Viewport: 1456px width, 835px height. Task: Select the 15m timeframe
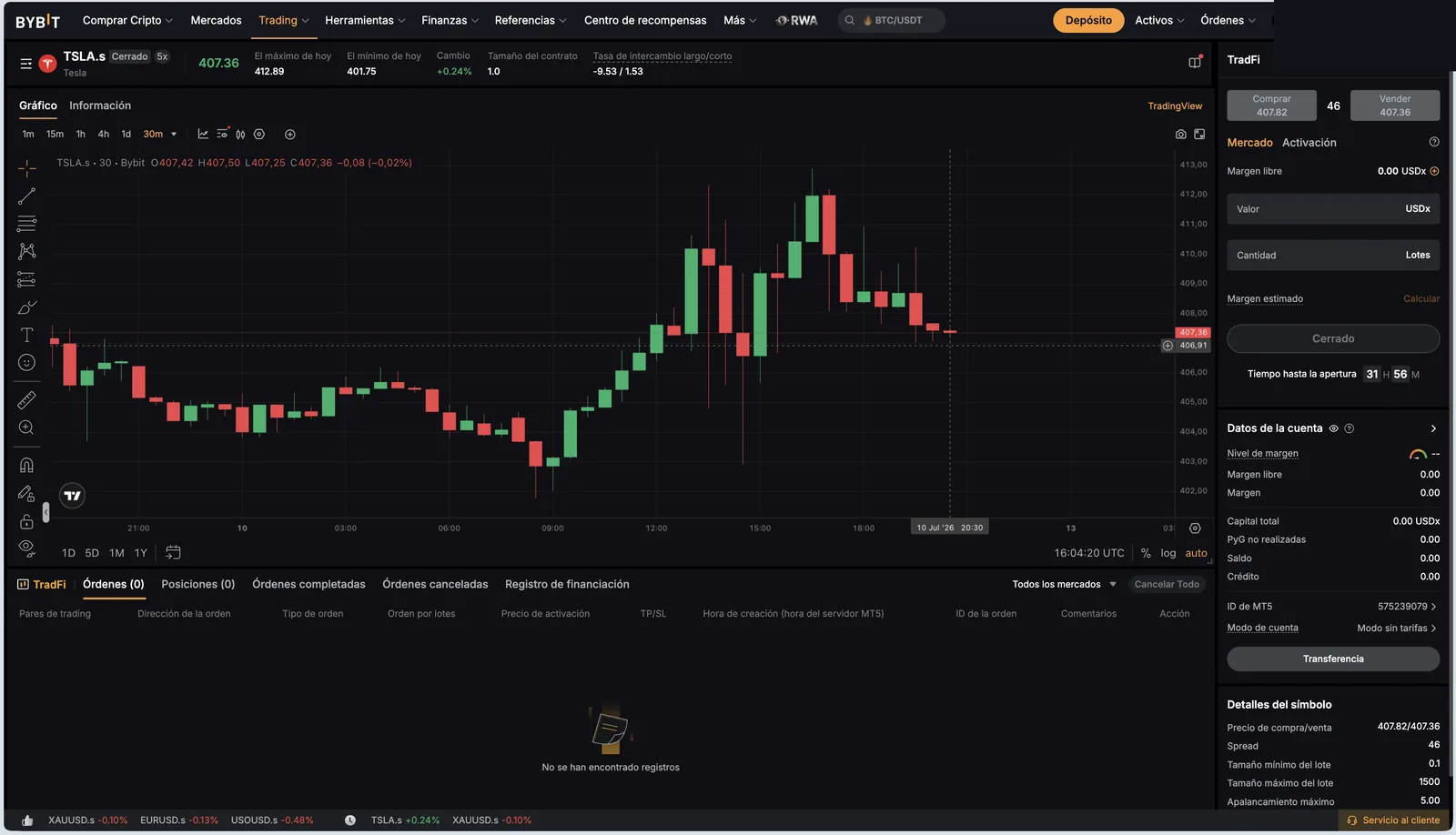pos(56,135)
